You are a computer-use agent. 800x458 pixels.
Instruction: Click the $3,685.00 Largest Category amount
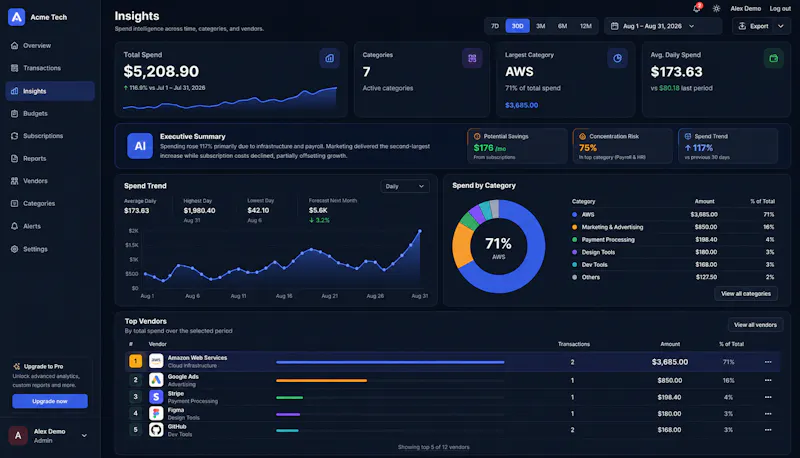[521, 105]
